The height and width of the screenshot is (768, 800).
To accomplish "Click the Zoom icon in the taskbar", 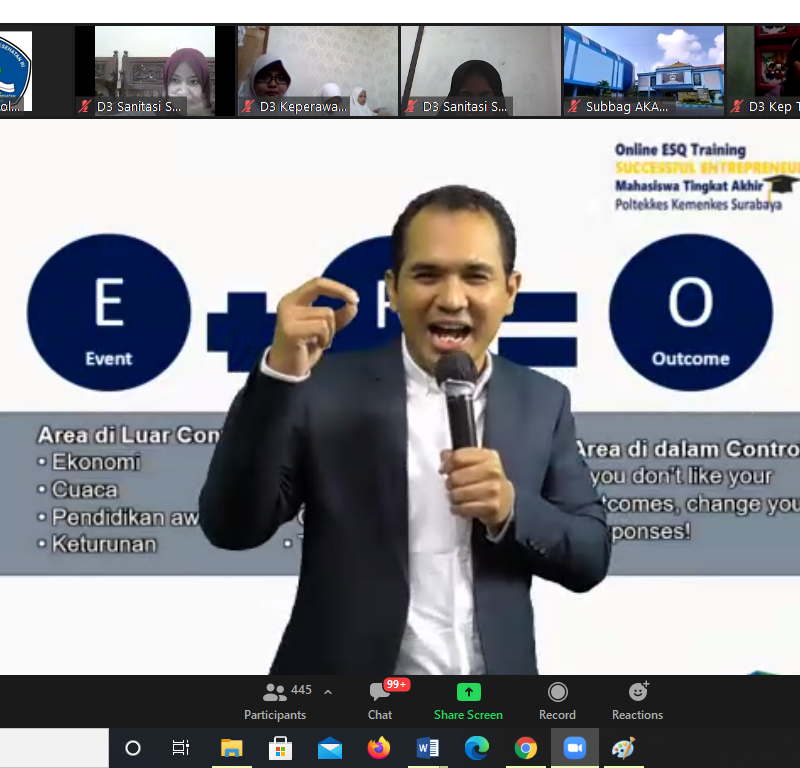I will [x=574, y=748].
